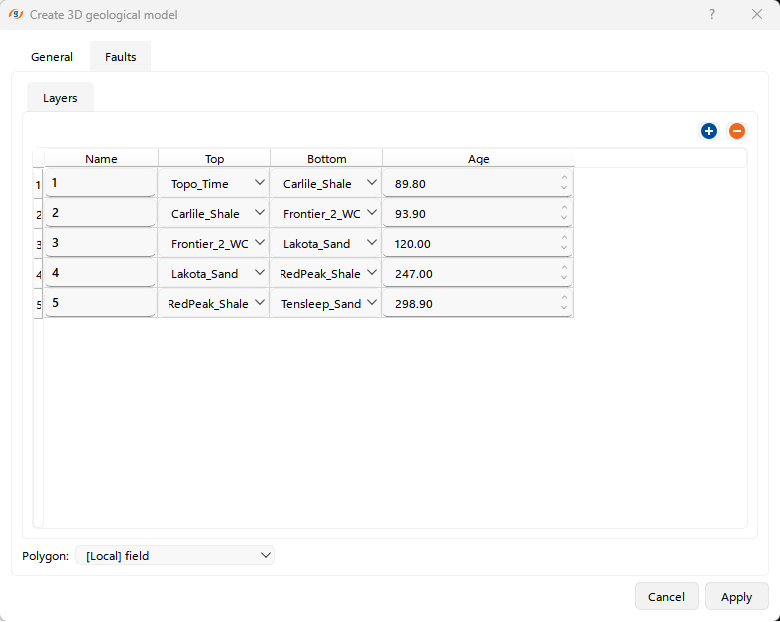780x622 pixels.
Task: Switch to the Faults tab
Action: [x=120, y=57]
